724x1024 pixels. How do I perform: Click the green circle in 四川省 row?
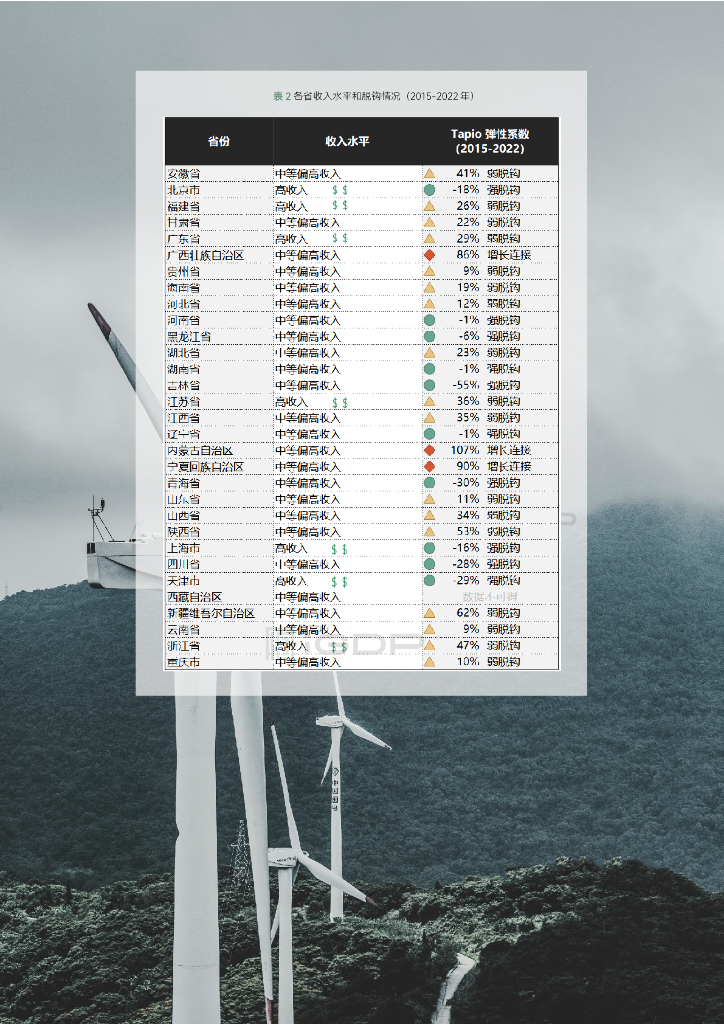[x=429, y=564]
